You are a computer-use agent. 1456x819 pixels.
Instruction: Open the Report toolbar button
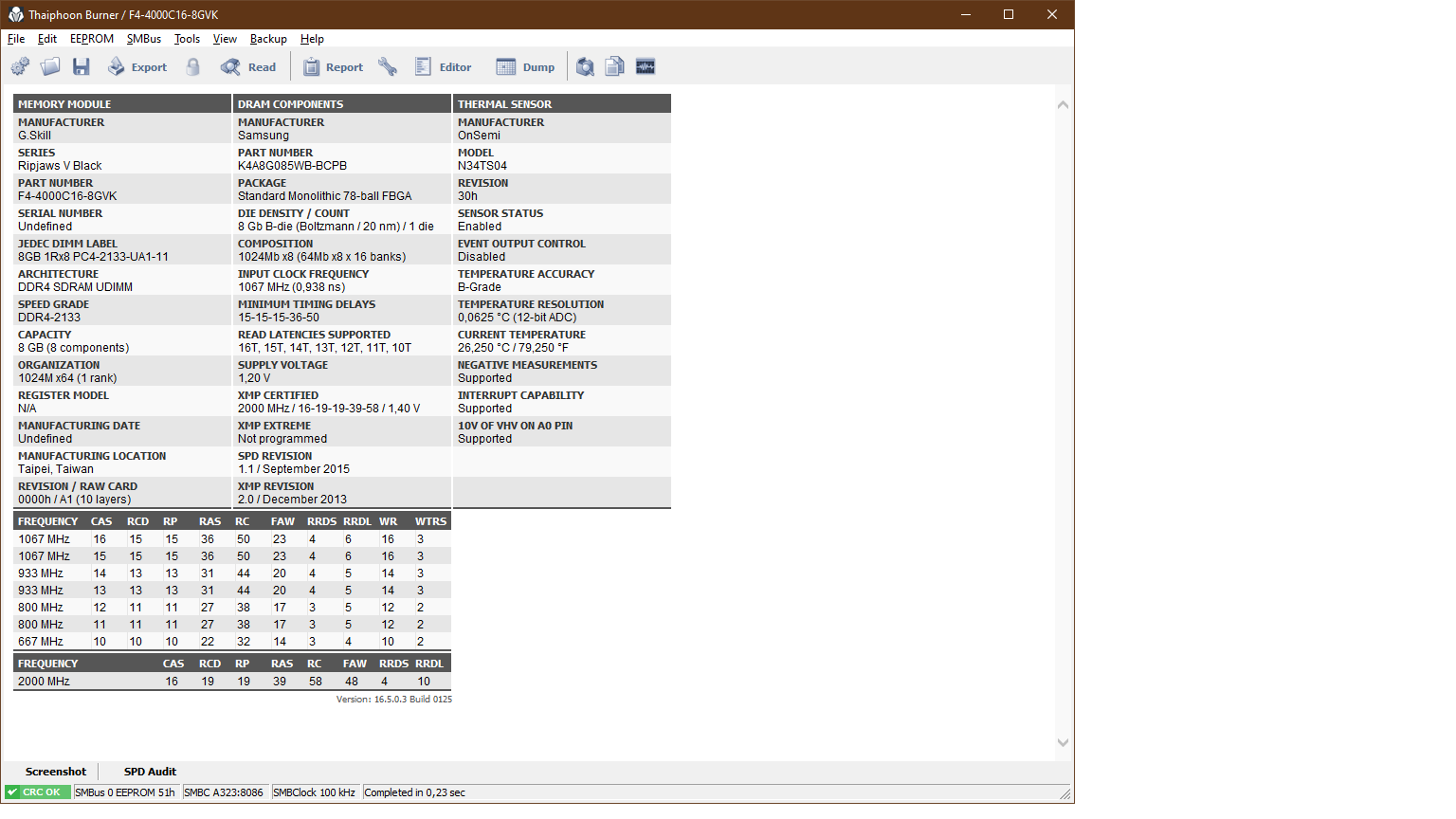point(333,66)
